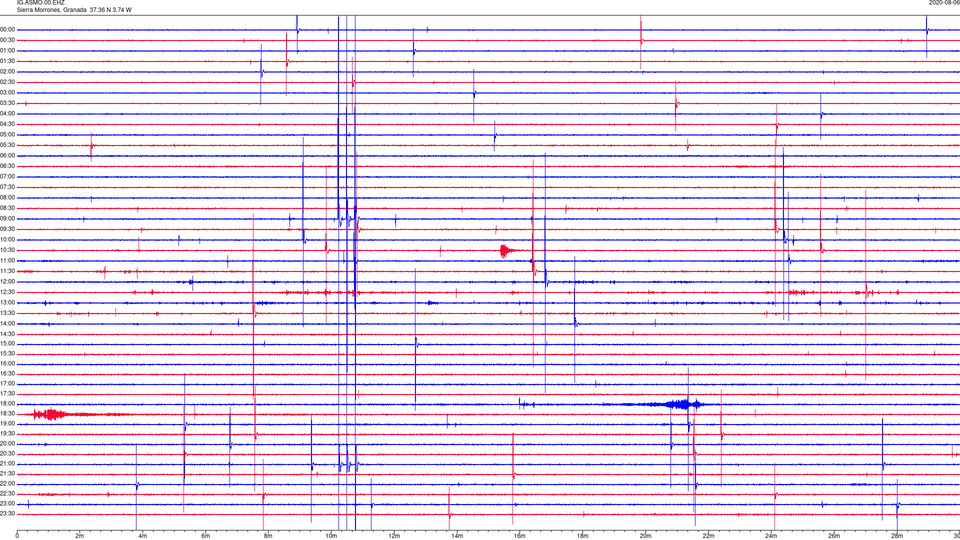Viewport: 960px width, 540px height.
Task: Select the 19:00 row label
Action: tap(8, 424)
